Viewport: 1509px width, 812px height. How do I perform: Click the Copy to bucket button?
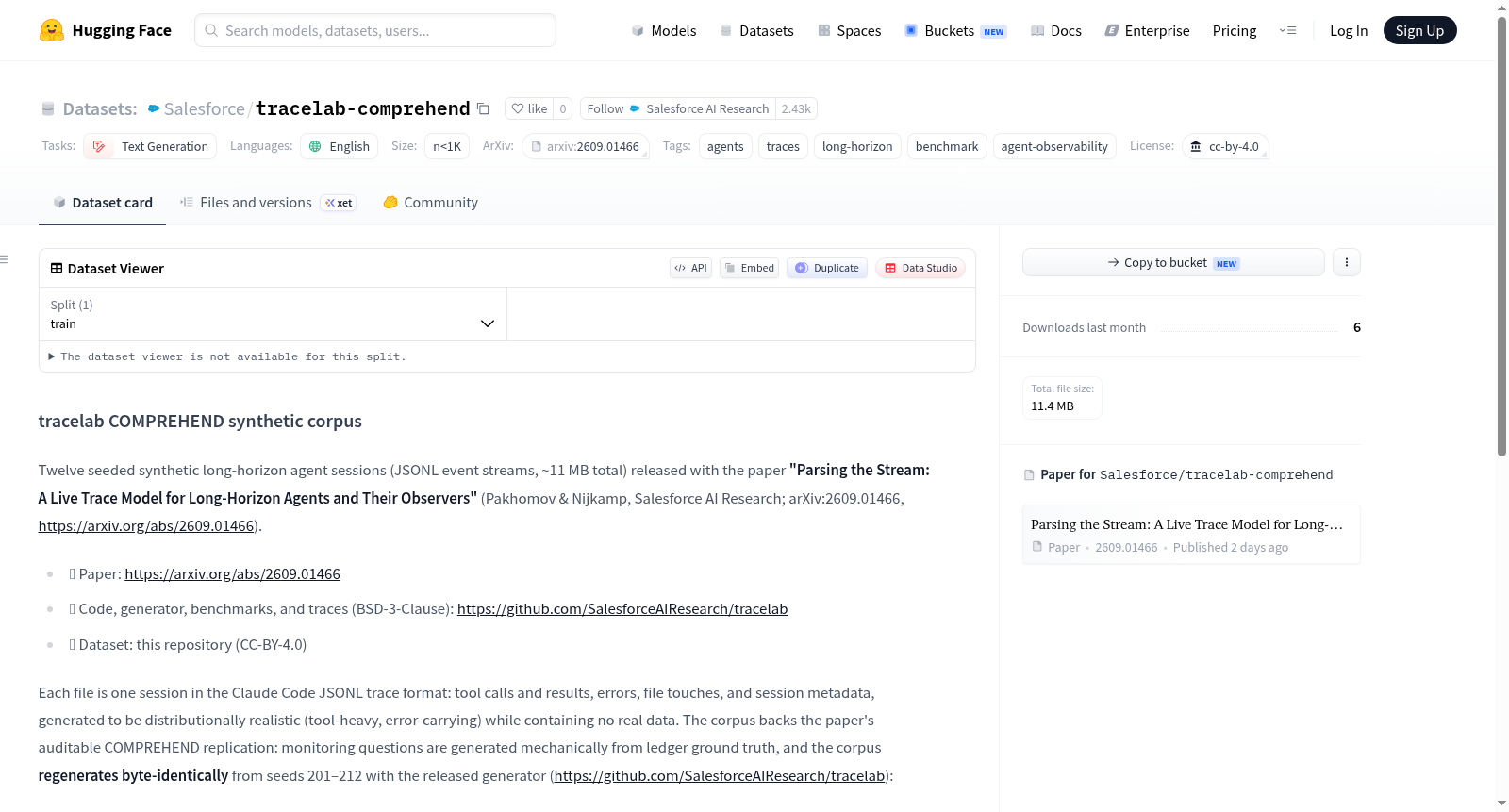(1173, 262)
